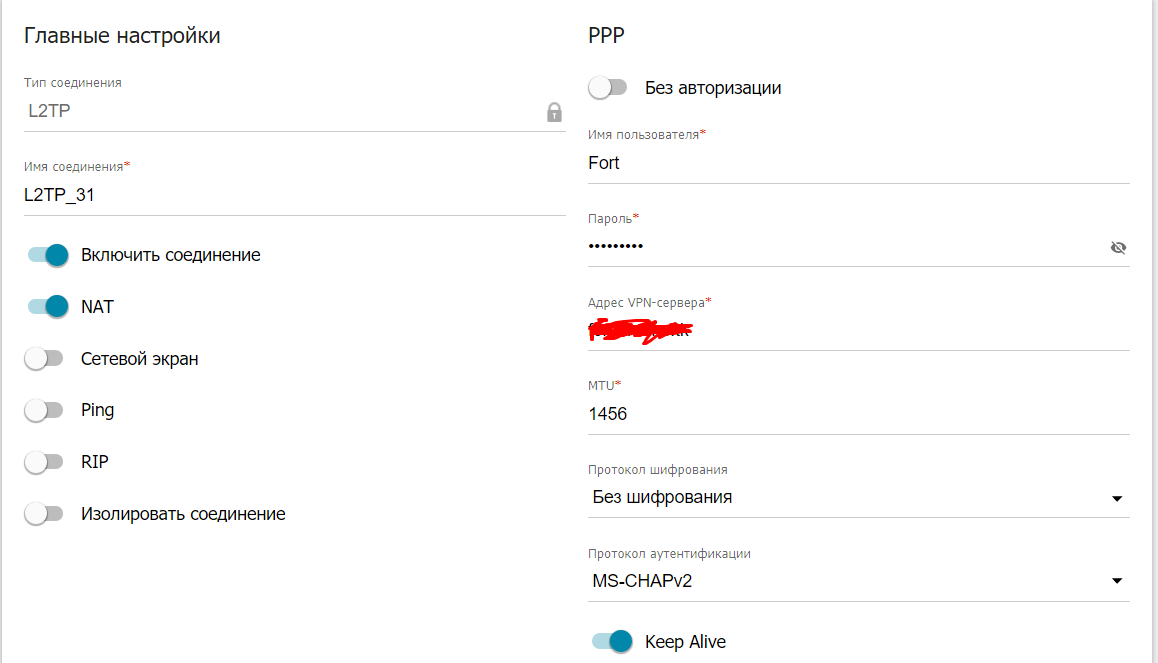This screenshot has width=1158, height=663.
Task: Click the MTU field showing 1456
Action: (858, 414)
